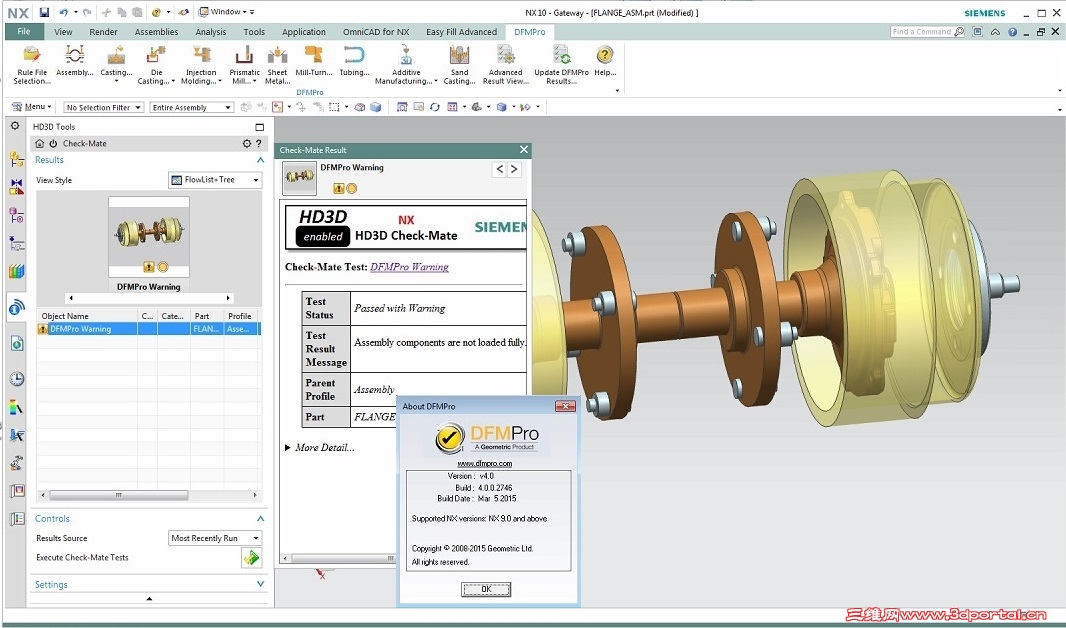1066x628 pixels.
Task: Open the Easy Fill Advanced tab
Action: click(x=462, y=31)
